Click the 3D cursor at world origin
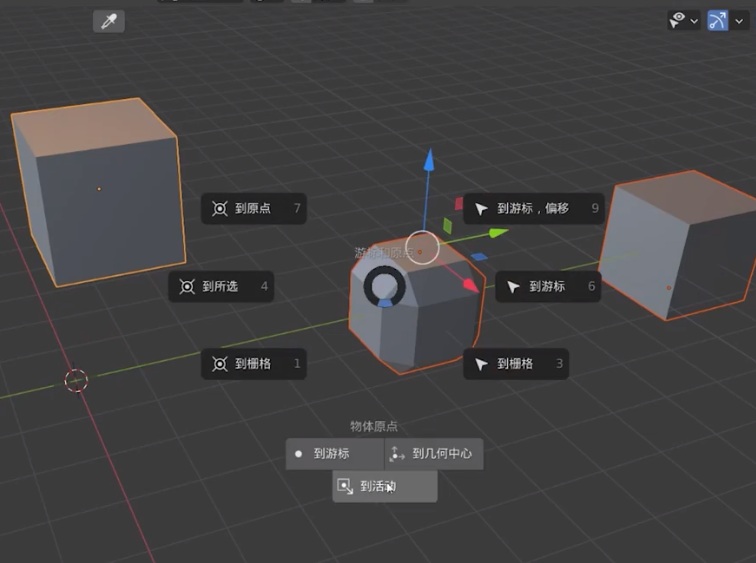Screen dimensions: 756x563 (76, 381)
